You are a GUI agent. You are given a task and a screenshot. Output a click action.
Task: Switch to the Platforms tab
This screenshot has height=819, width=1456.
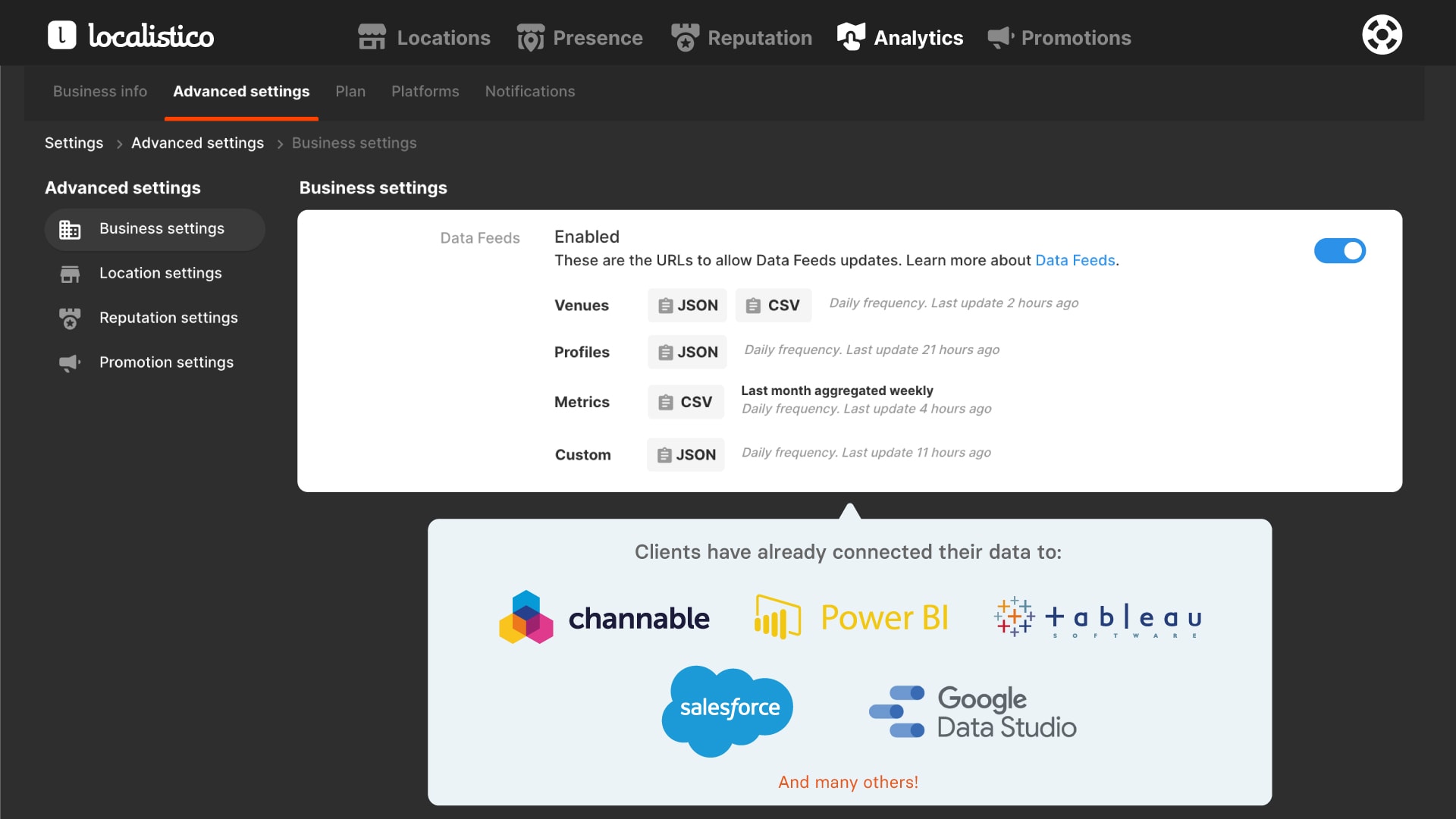coord(425,92)
